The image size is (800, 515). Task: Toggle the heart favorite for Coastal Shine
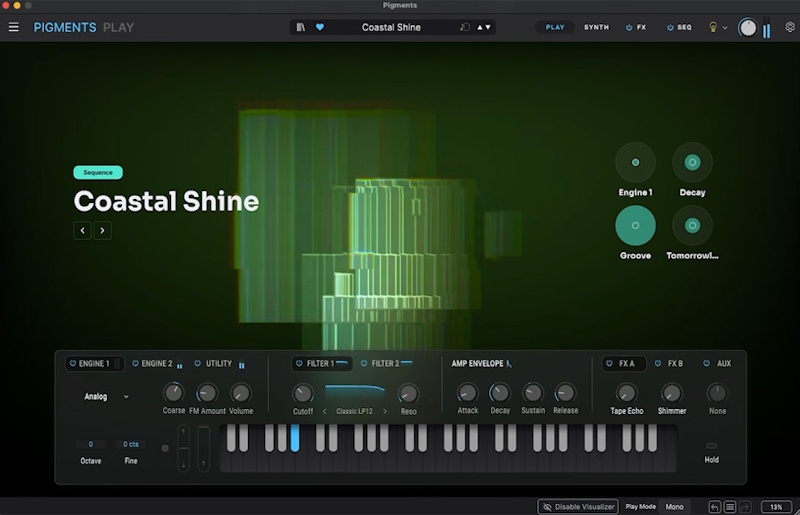[x=320, y=27]
